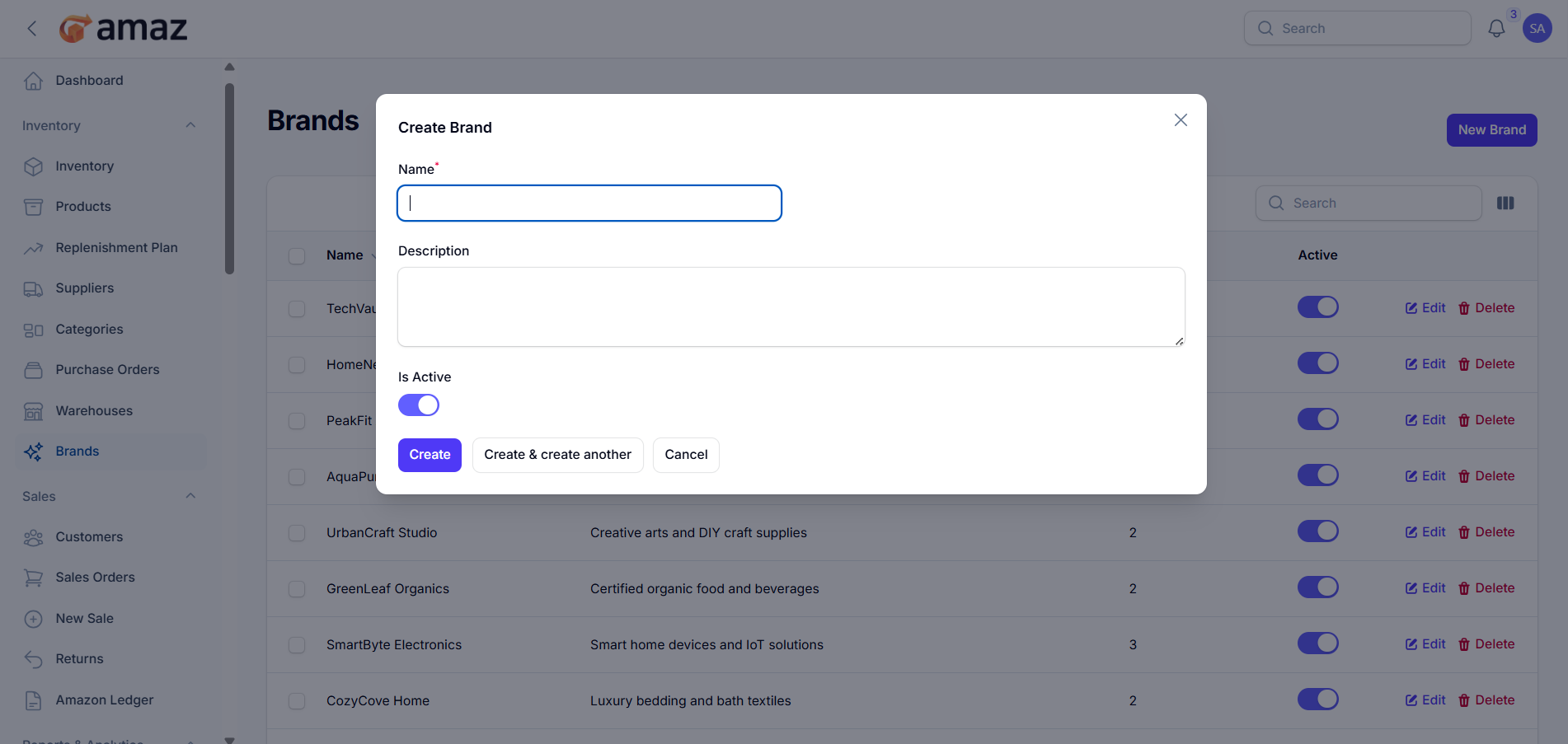Click the Purchase Orders sidebar icon
This screenshot has width=1568, height=744.
click(33, 370)
